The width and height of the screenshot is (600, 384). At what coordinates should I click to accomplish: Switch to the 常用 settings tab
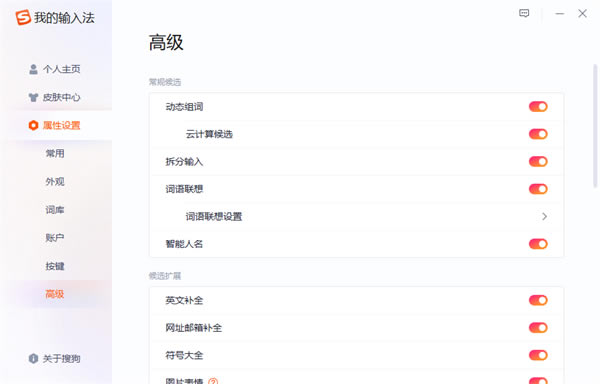pos(55,153)
